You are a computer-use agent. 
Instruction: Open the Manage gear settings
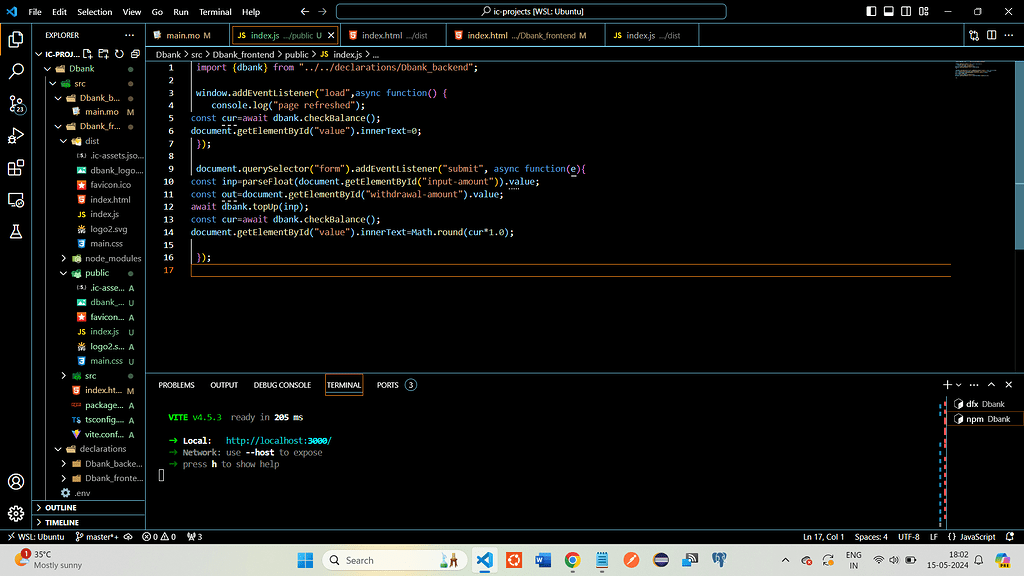click(16, 514)
